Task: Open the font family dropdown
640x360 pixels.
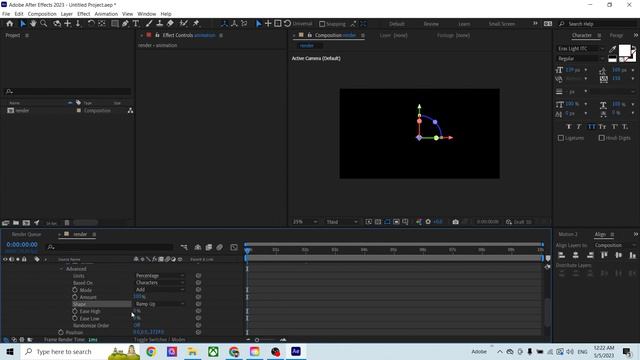Action: click(580, 49)
